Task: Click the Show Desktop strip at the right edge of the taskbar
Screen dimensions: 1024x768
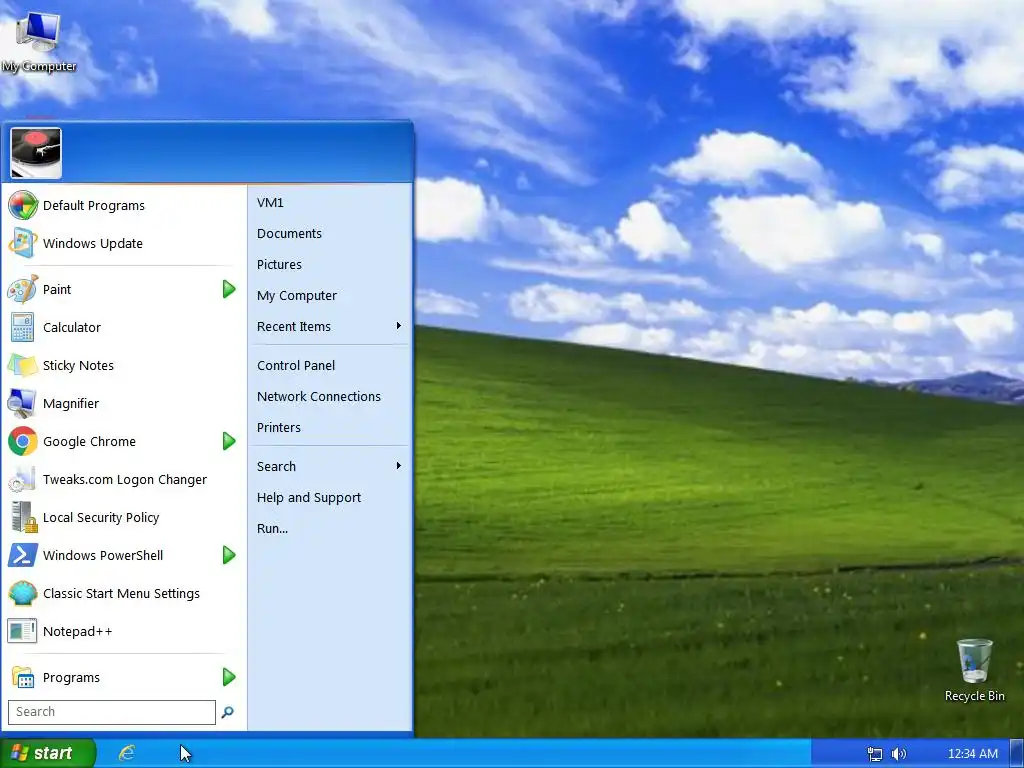Action: (1017, 753)
